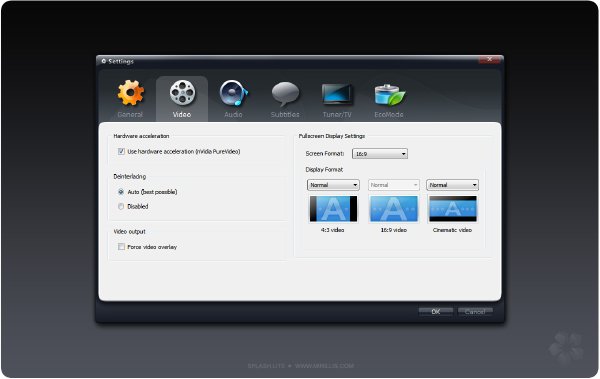This screenshot has height=379, width=600.
Task: Click the 'Video output' group label
Action: (x=129, y=232)
